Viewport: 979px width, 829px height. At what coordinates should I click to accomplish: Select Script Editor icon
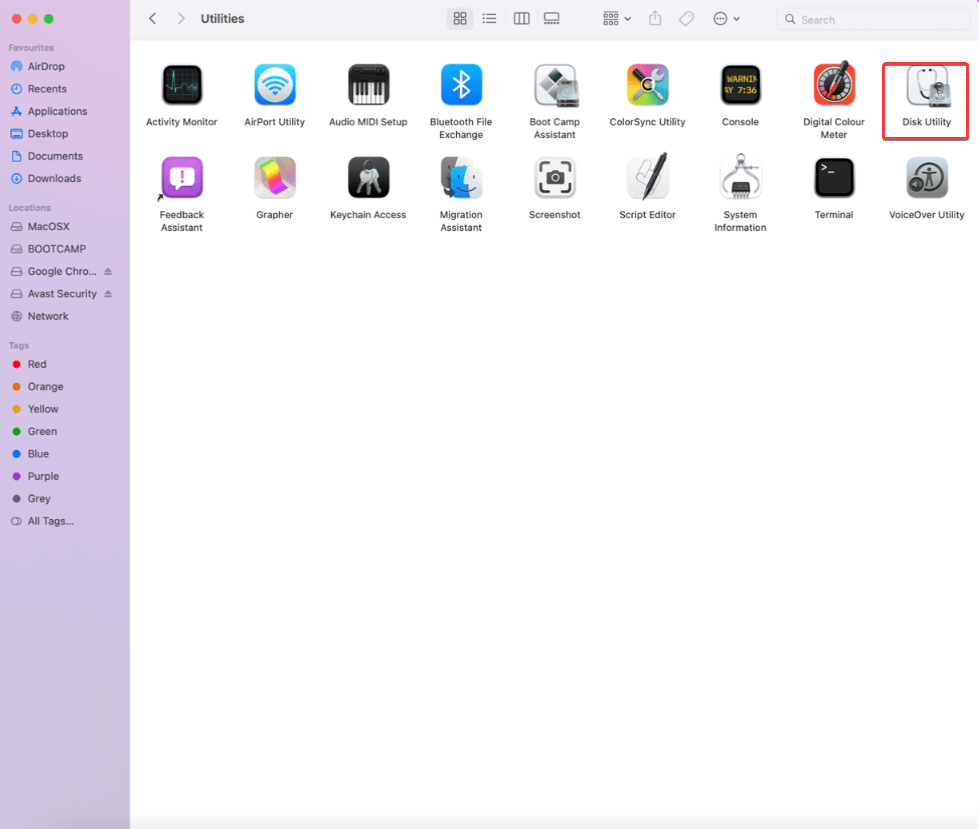pyautogui.click(x=647, y=177)
